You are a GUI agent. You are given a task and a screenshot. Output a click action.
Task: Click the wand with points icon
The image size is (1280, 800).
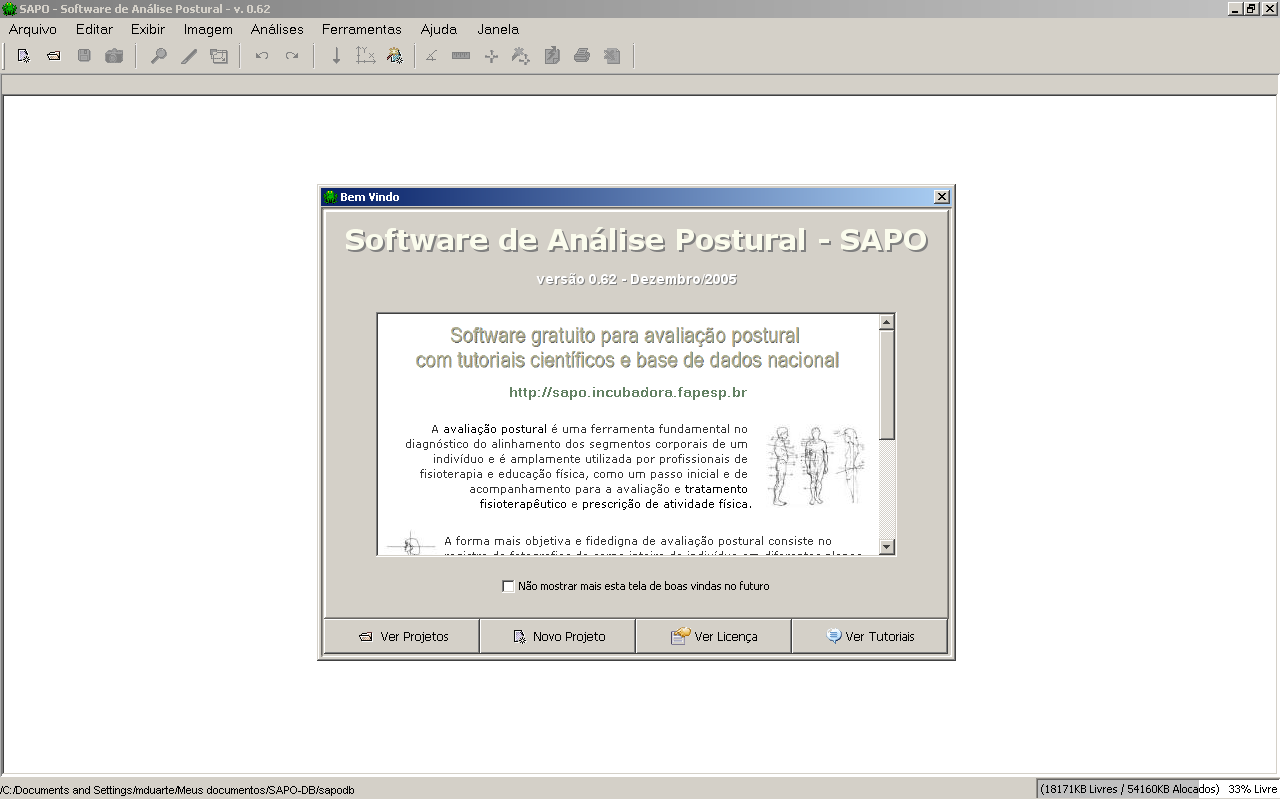tap(521, 56)
